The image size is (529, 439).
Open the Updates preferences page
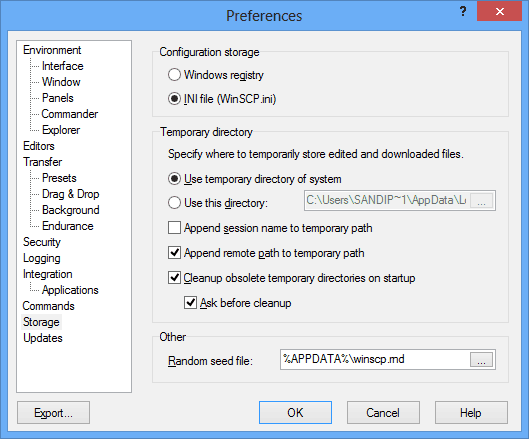point(43,338)
